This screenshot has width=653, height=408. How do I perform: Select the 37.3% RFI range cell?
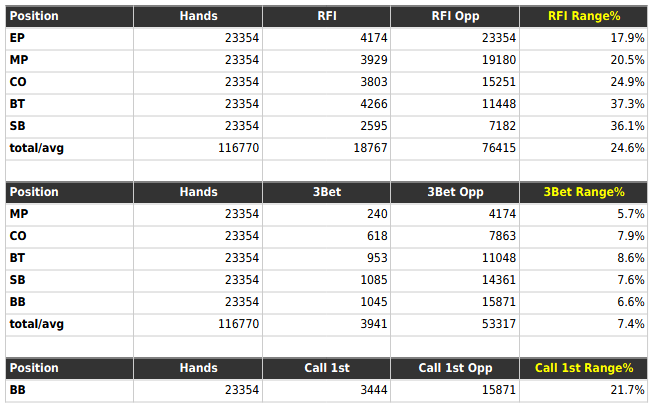(627, 104)
